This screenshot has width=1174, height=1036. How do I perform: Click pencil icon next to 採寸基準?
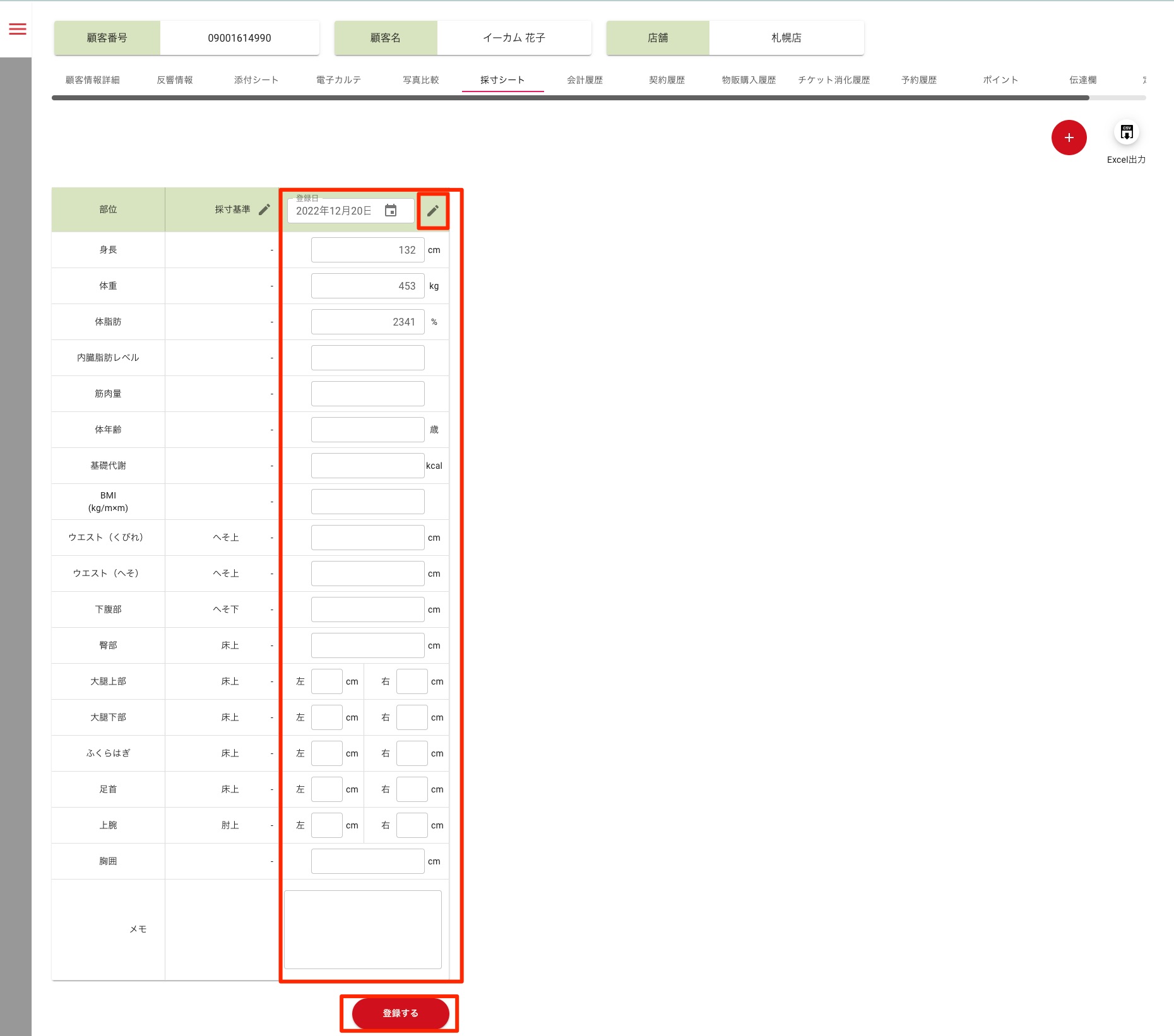point(264,209)
